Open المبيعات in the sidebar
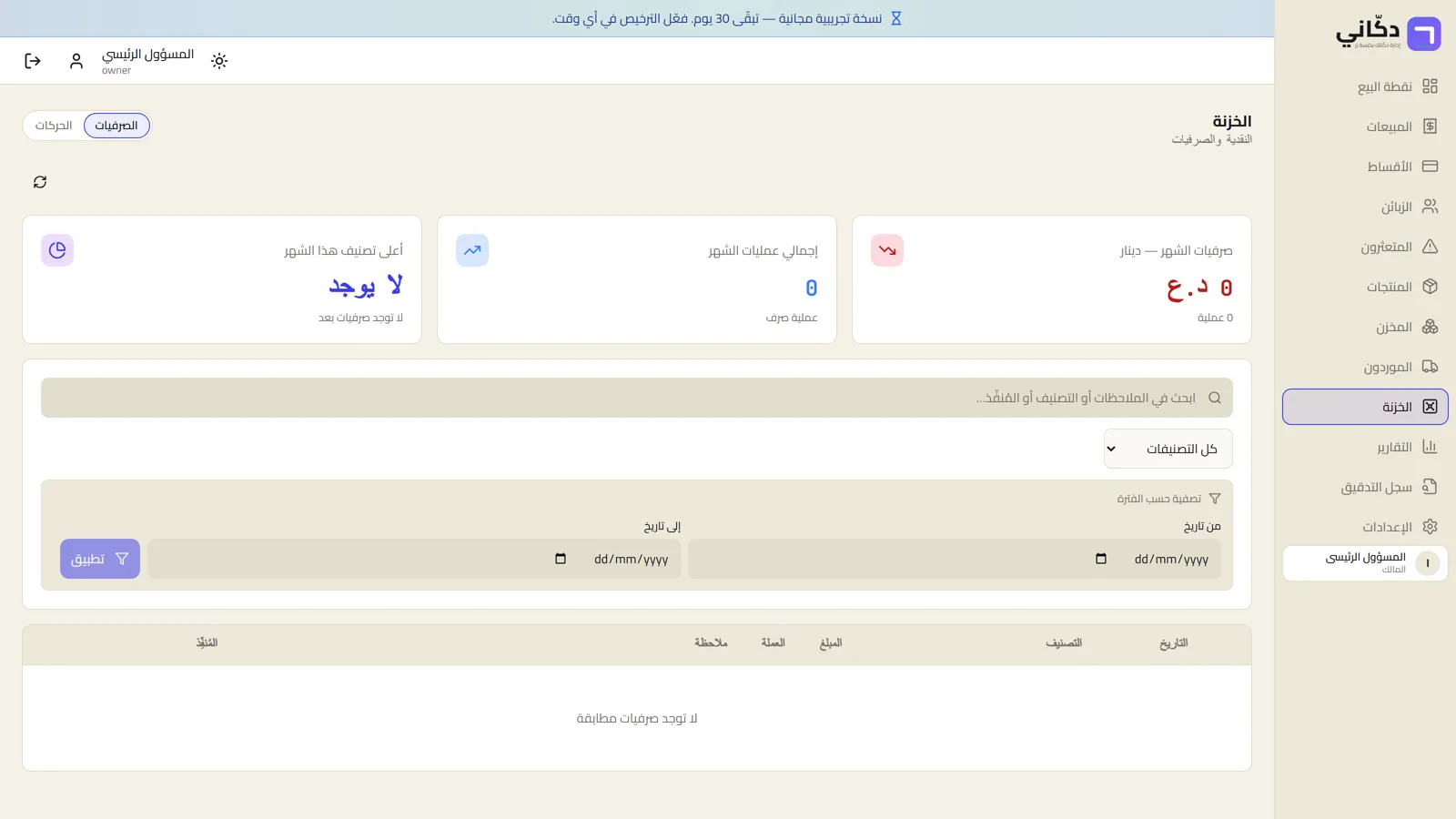 point(1365,126)
